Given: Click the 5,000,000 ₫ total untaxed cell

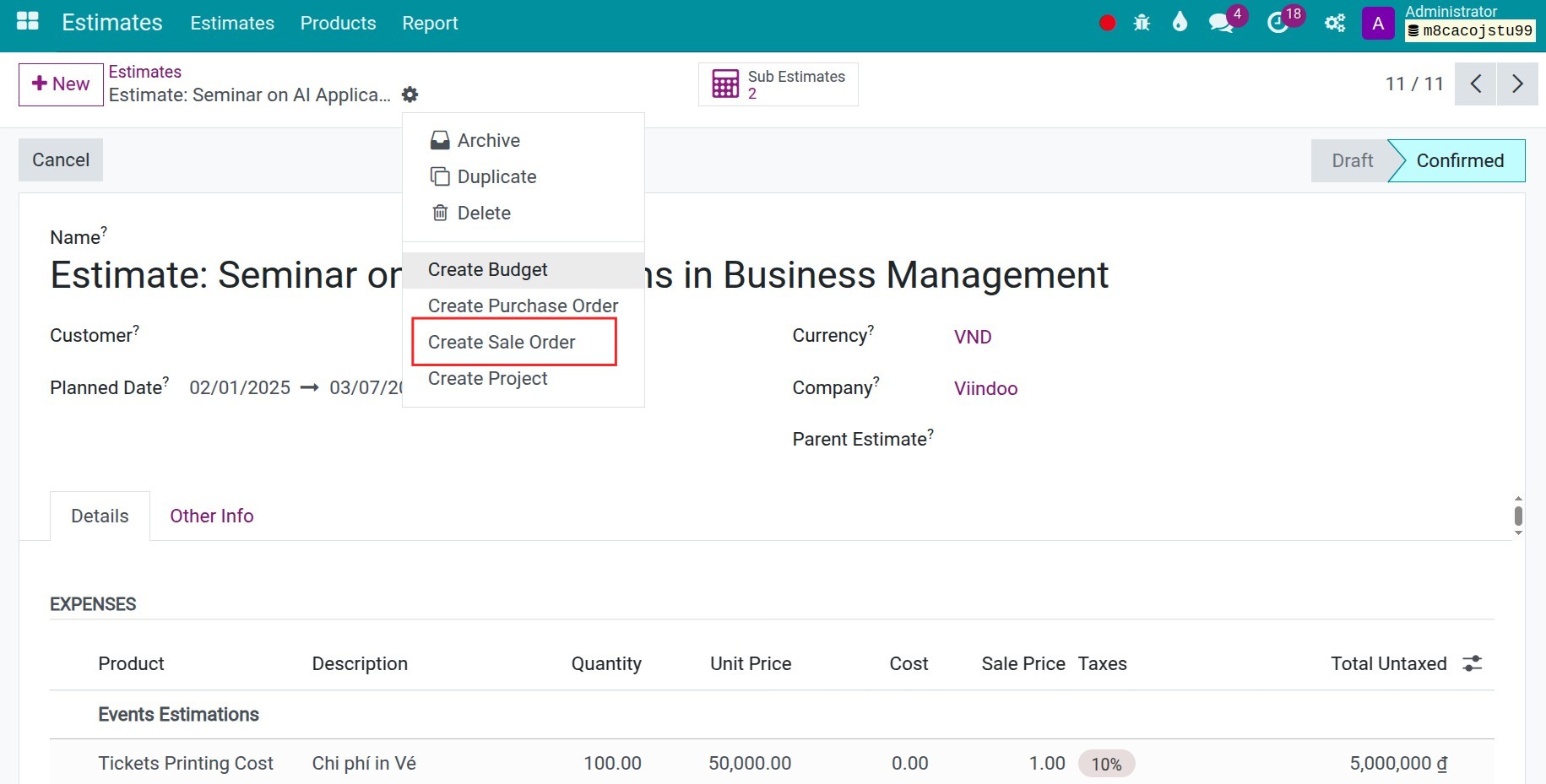Looking at the screenshot, I should 1398,763.
